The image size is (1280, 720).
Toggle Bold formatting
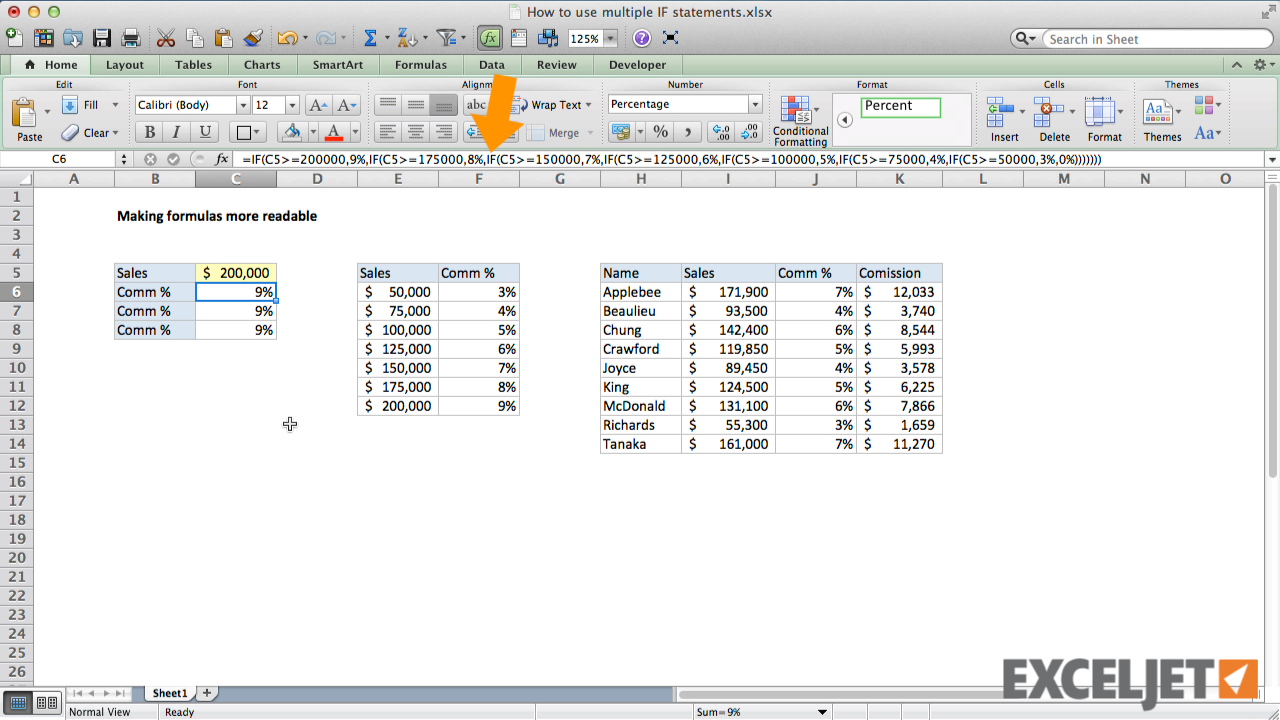pyautogui.click(x=149, y=132)
